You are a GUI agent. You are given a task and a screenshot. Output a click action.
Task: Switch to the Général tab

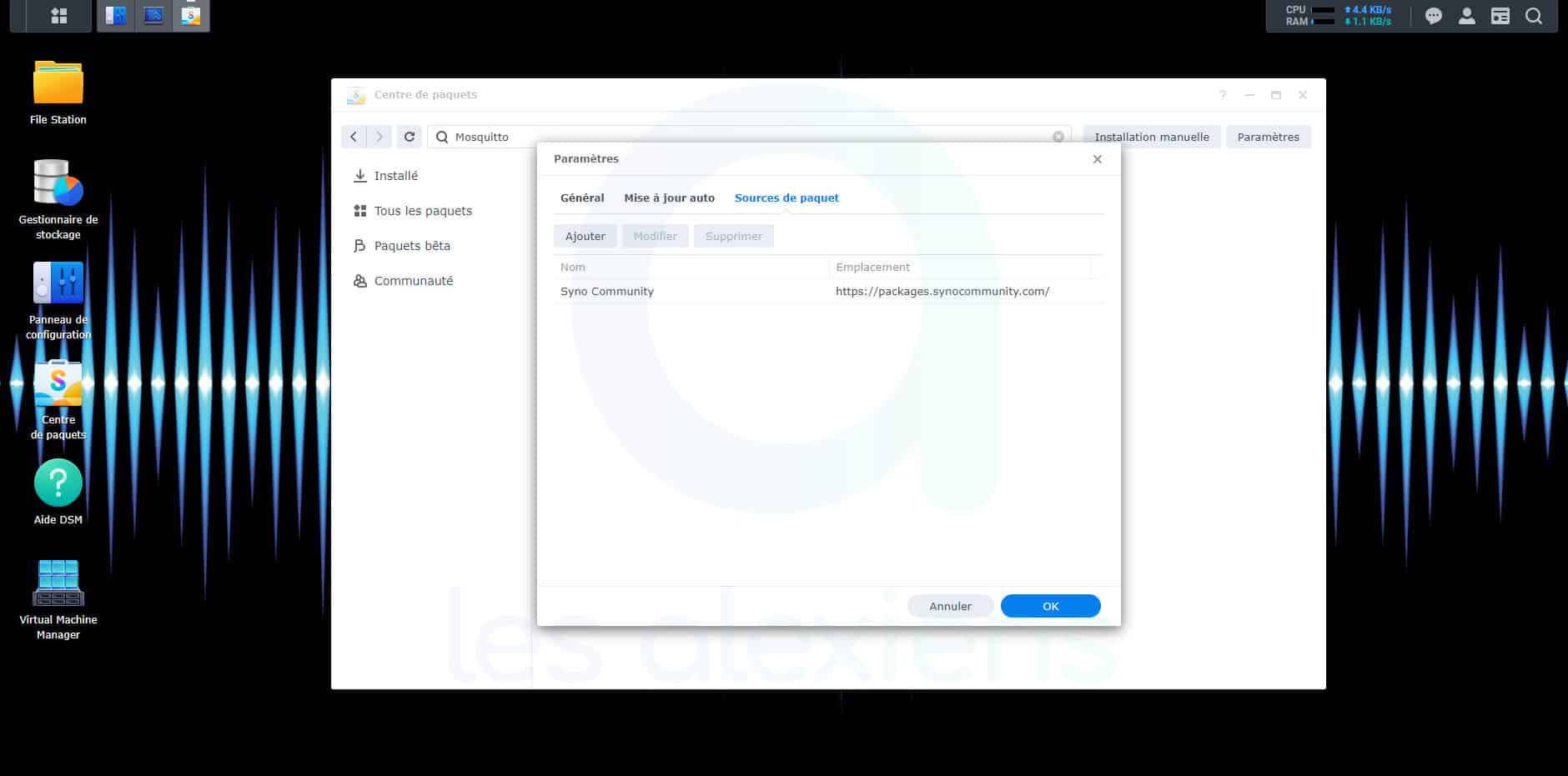click(x=582, y=198)
